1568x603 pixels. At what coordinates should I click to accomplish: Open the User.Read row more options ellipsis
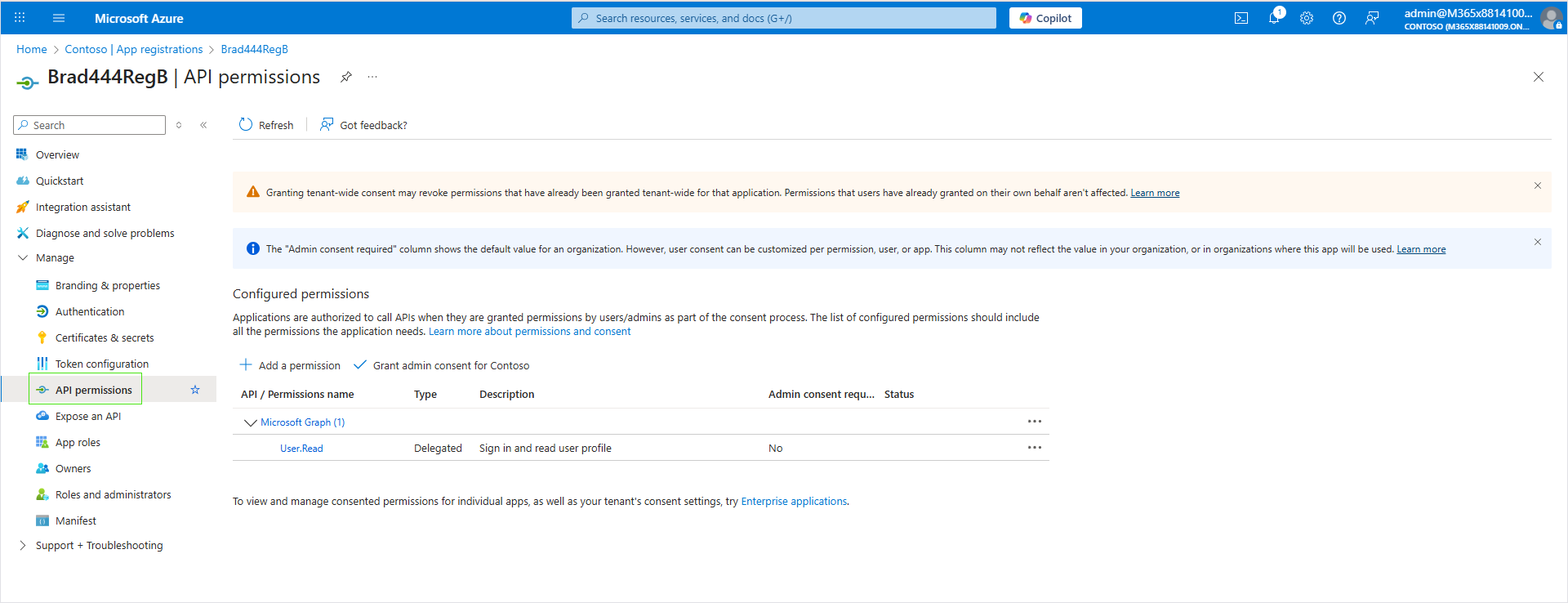[1034, 448]
